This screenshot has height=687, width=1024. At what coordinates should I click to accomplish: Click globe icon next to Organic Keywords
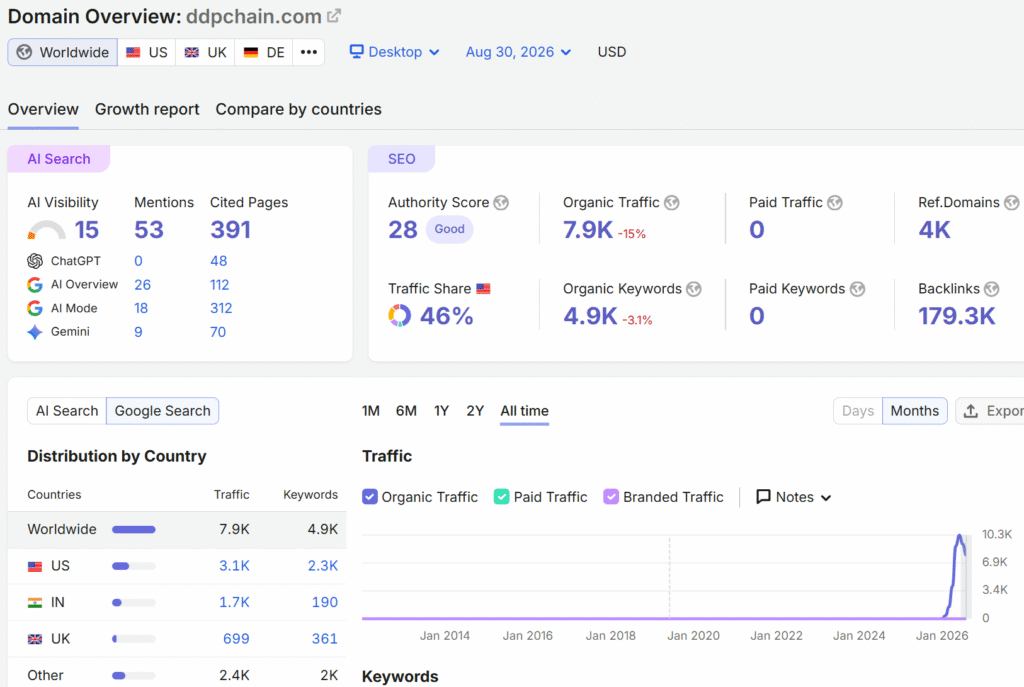pyautogui.click(x=694, y=289)
